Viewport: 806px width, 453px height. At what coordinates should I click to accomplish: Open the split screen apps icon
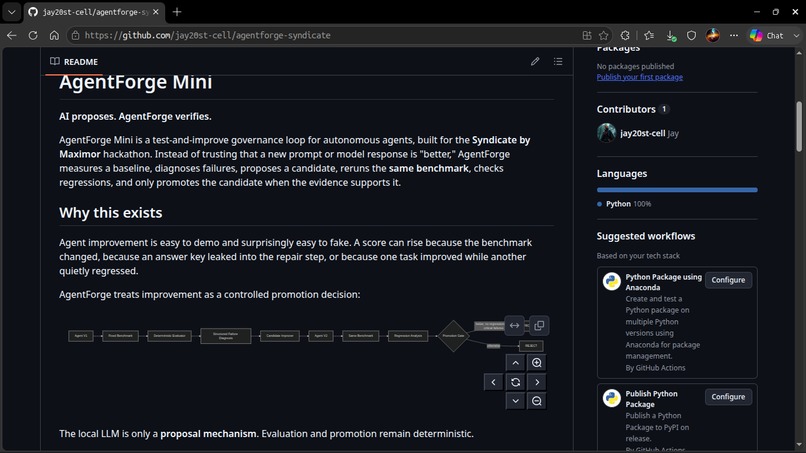point(587,35)
